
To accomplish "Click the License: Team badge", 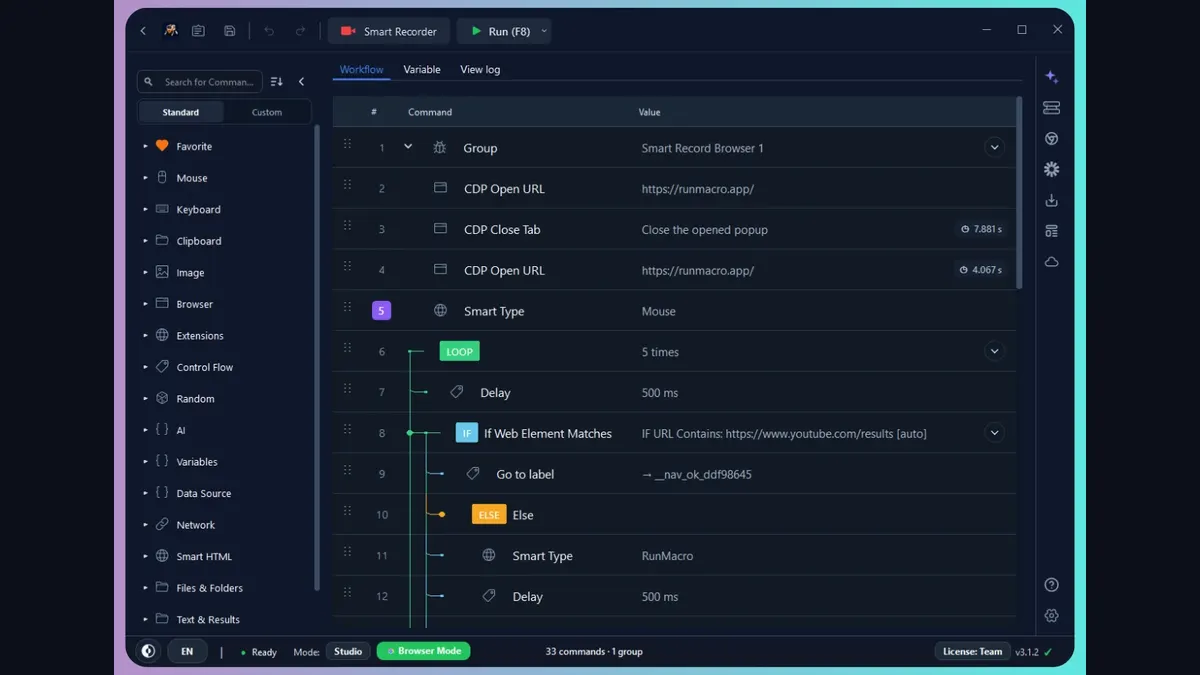I will pyautogui.click(x=972, y=651).
